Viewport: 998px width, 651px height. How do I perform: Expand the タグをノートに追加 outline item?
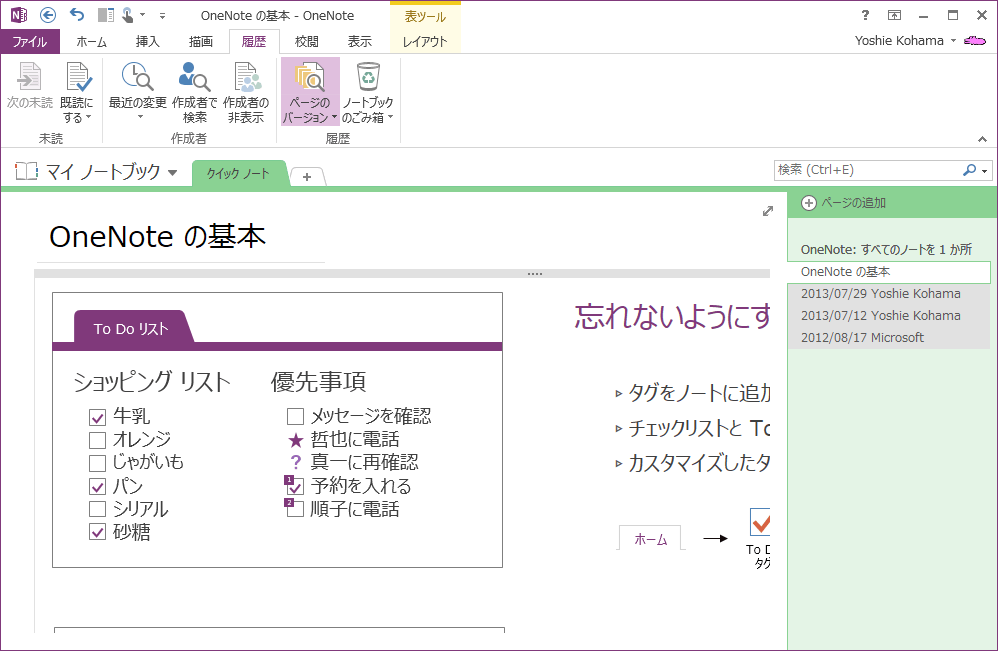619,394
